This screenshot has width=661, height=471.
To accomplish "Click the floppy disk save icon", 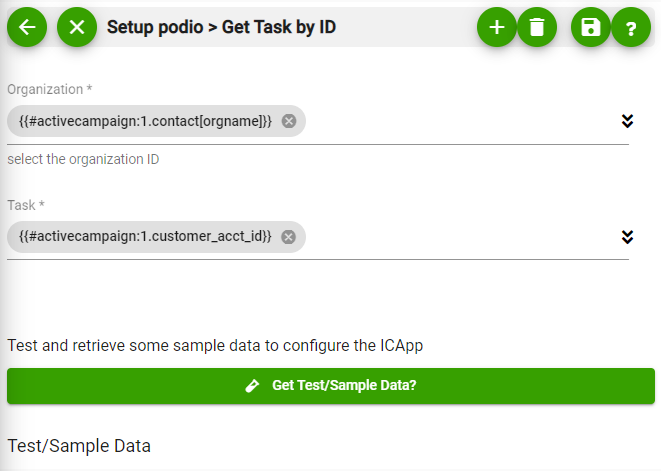I will tap(591, 27).
